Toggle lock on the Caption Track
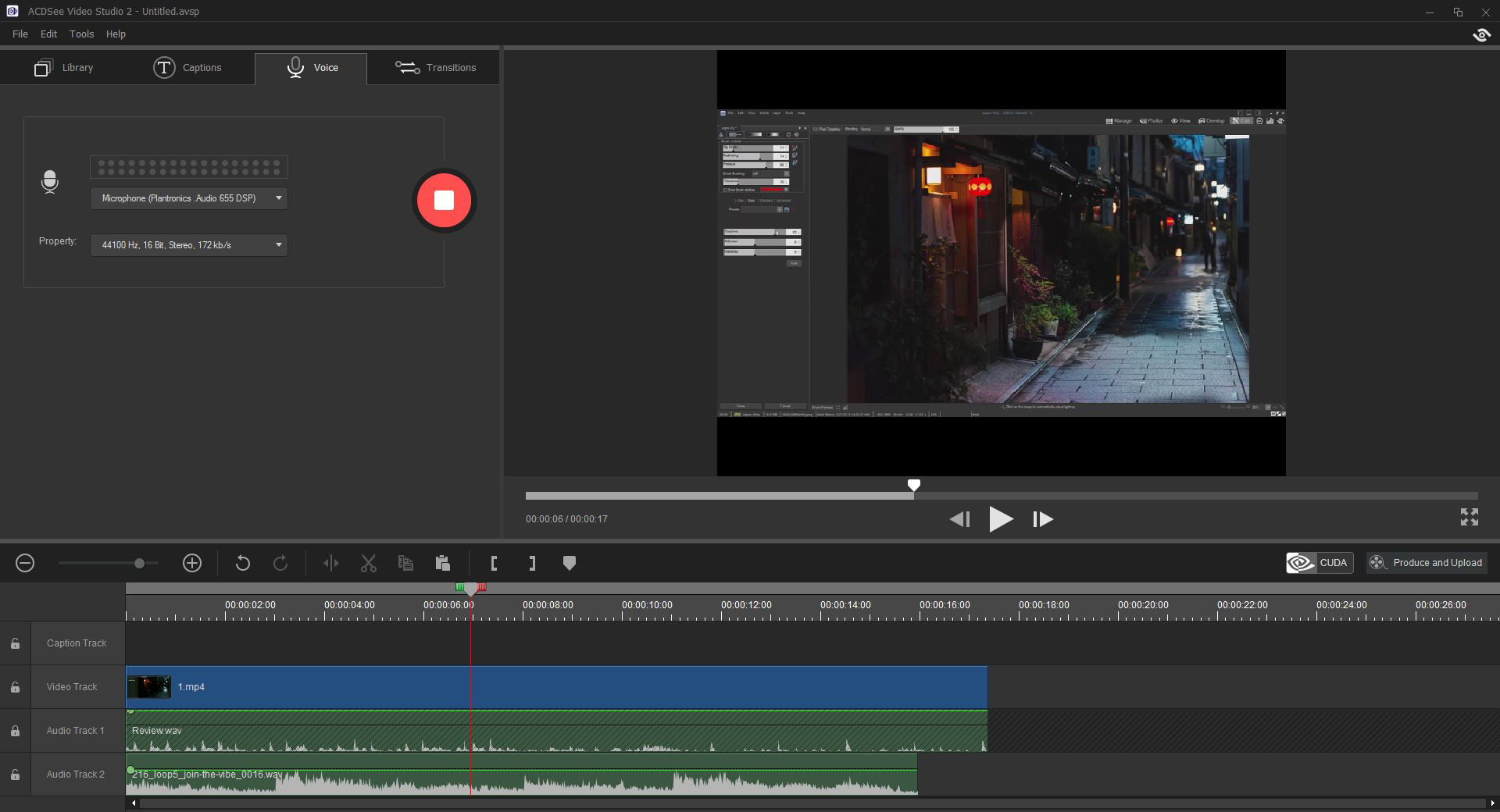 (15, 643)
